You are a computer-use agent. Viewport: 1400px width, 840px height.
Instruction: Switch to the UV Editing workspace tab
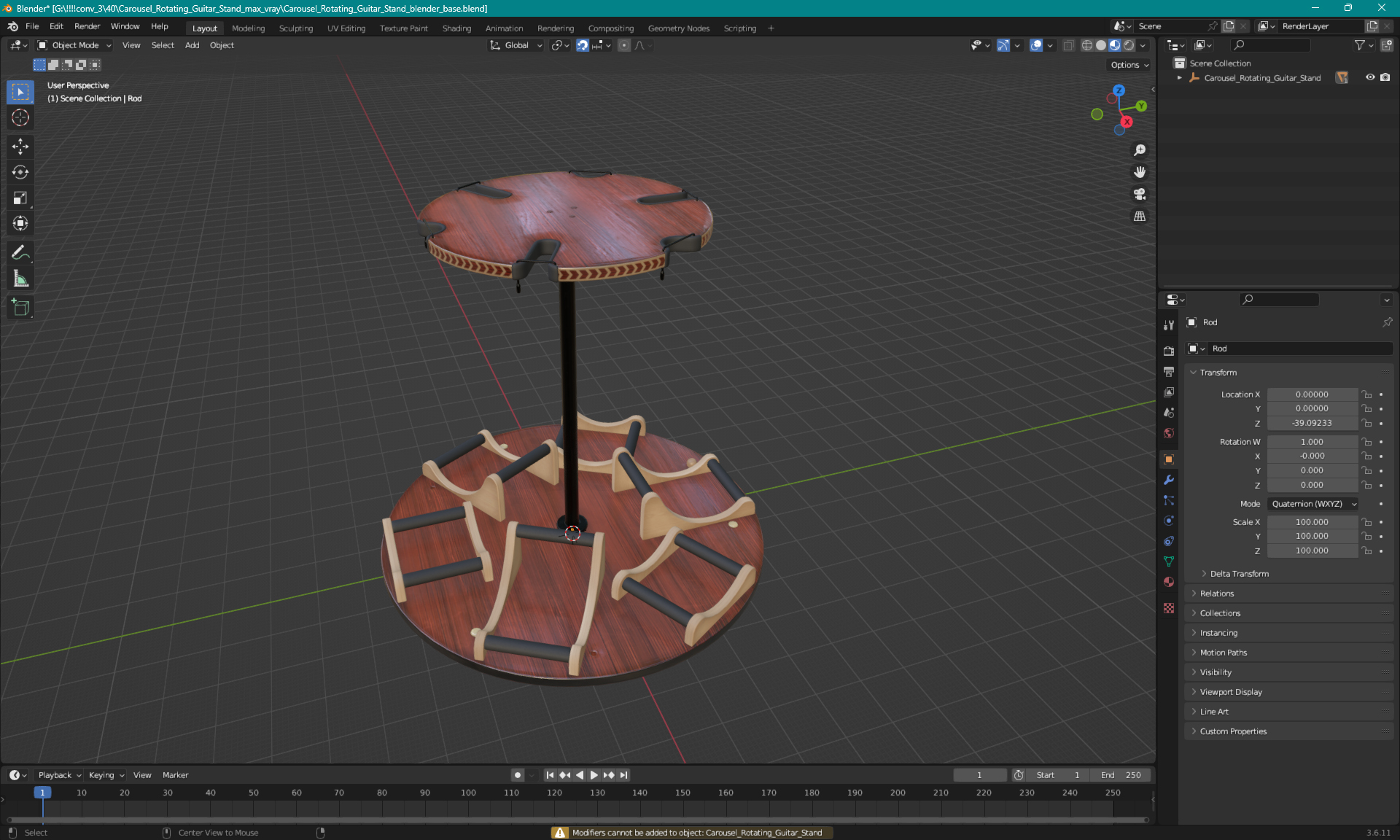click(x=346, y=28)
